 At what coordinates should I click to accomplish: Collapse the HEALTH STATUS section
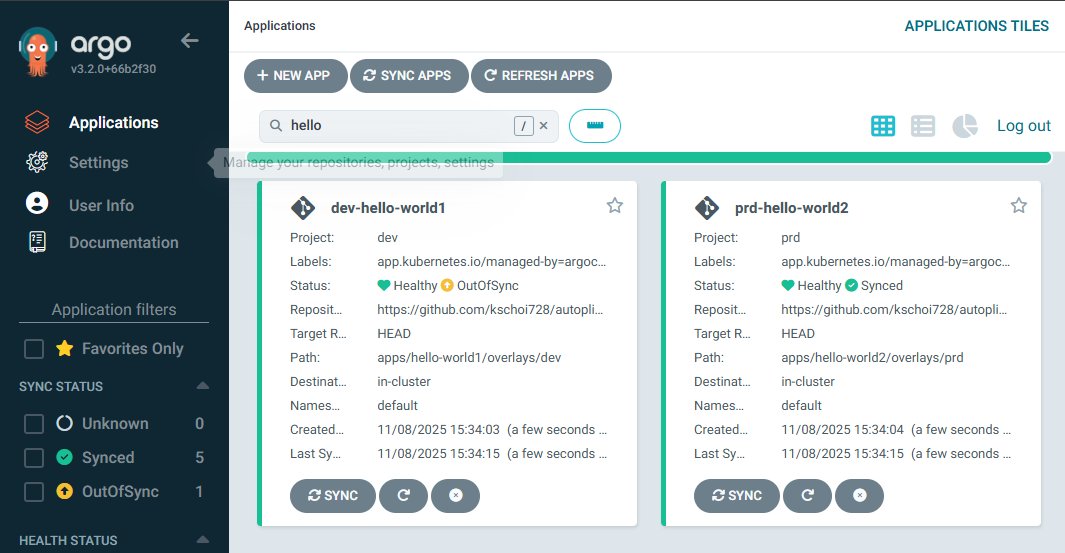[202, 540]
